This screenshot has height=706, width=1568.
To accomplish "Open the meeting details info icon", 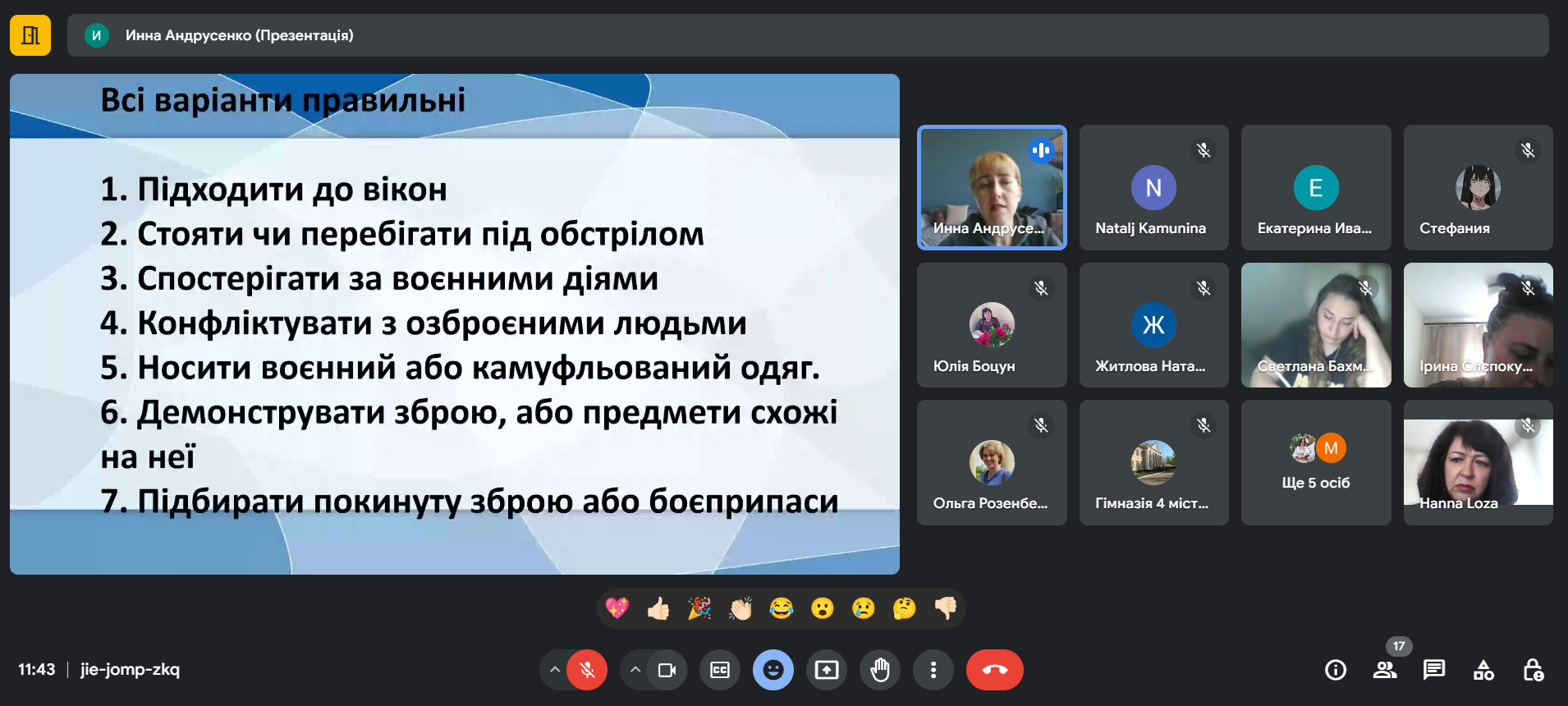I will click(x=1336, y=670).
